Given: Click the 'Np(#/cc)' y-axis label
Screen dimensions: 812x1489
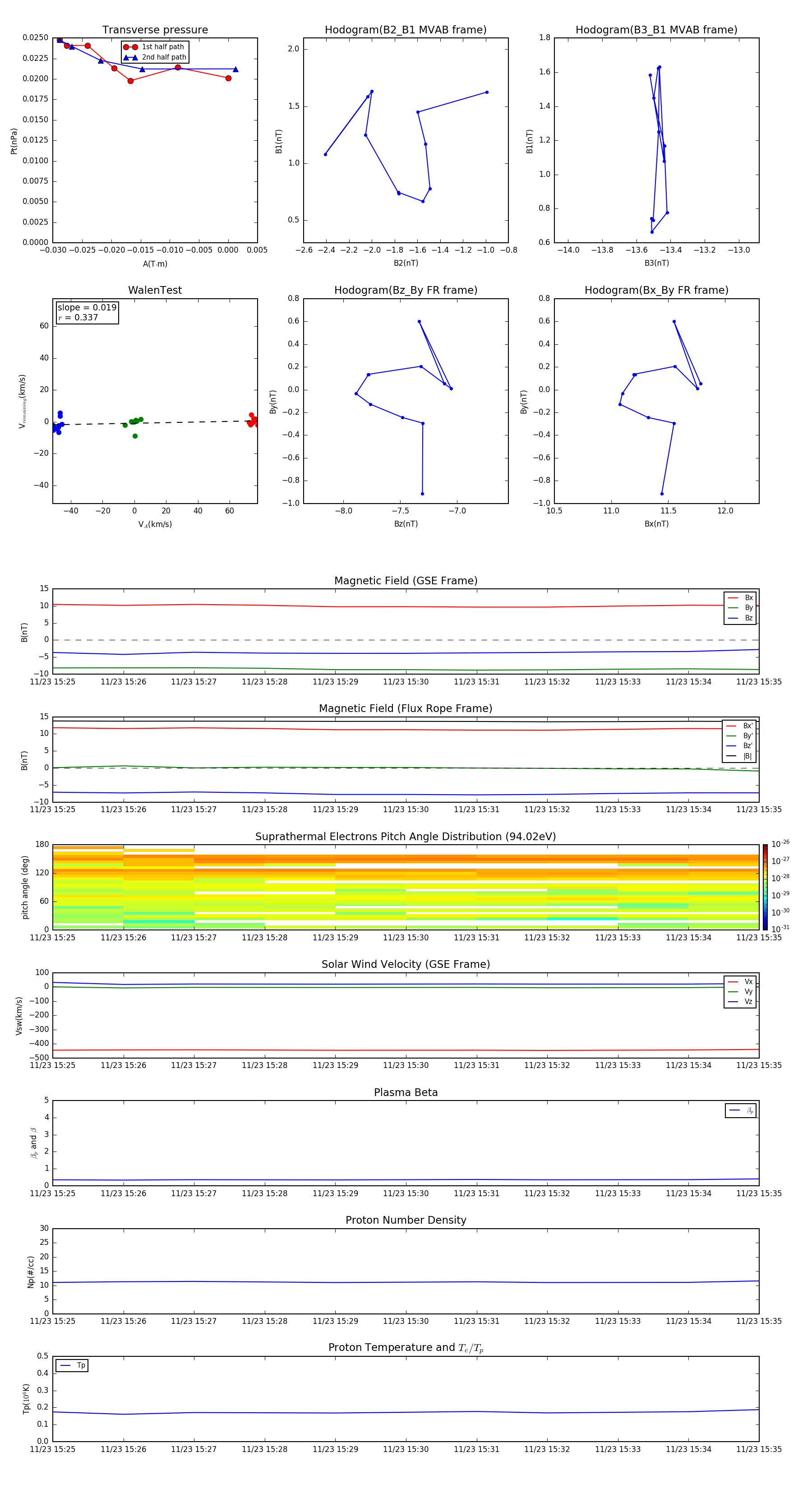Looking at the screenshot, I should tap(31, 1272).
